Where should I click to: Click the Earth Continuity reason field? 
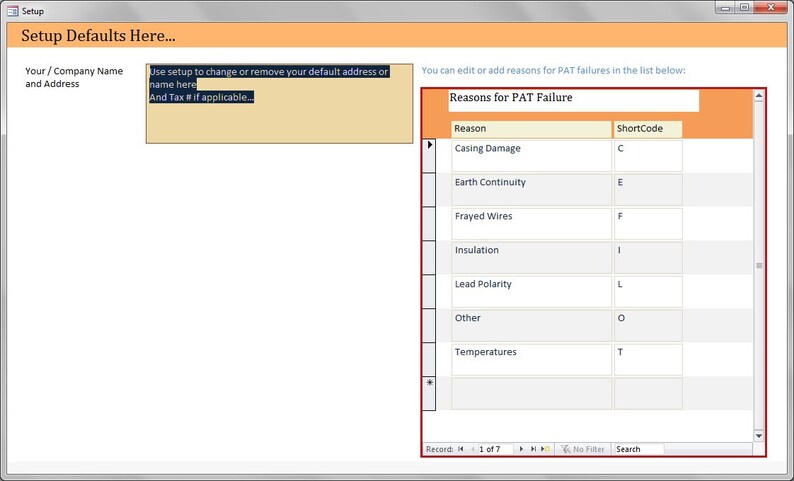click(x=531, y=190)
